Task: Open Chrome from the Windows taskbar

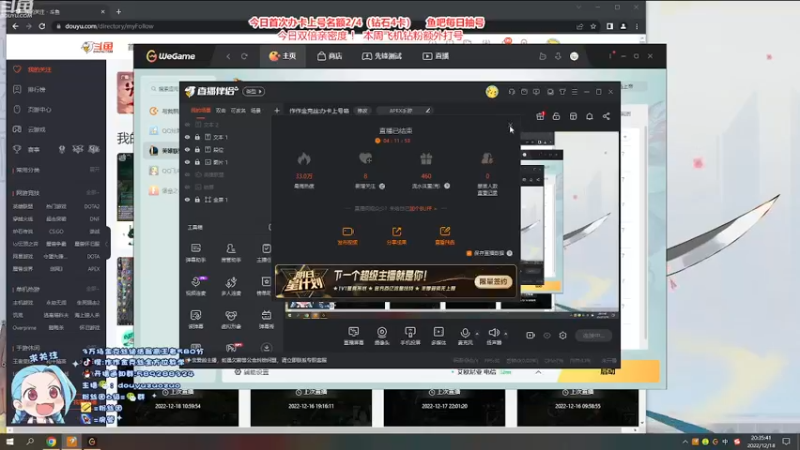Action: [x=51, y=442]
